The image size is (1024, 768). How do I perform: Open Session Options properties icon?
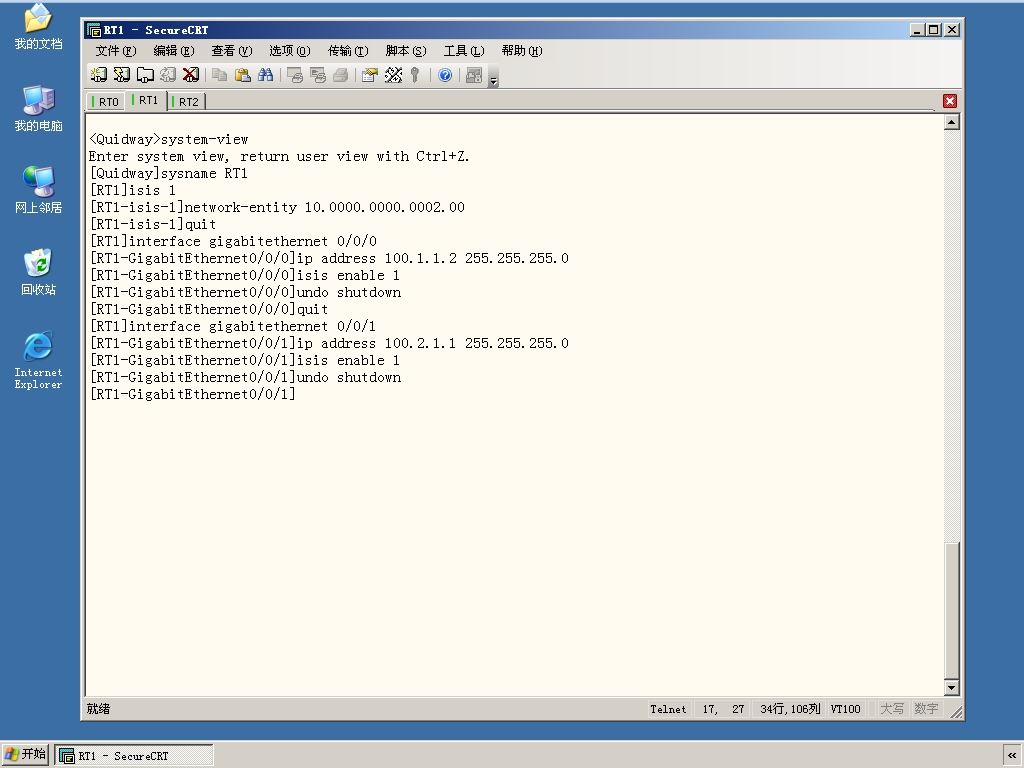(370, 75)
